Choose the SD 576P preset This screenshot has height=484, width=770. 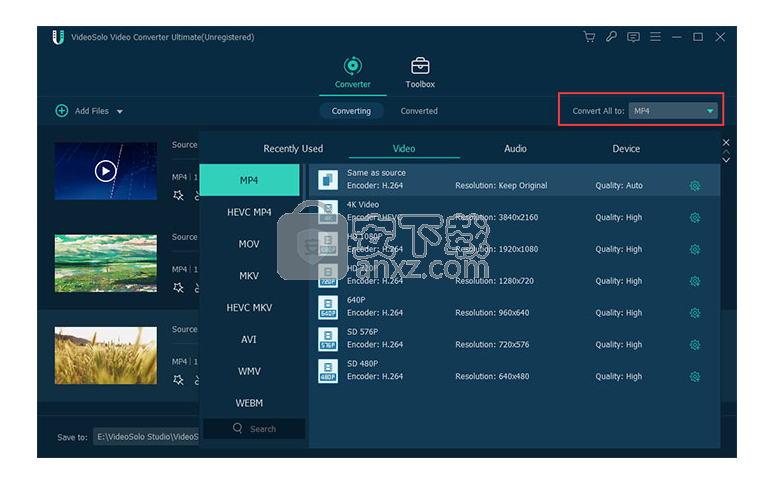click(x=515, y=339)
